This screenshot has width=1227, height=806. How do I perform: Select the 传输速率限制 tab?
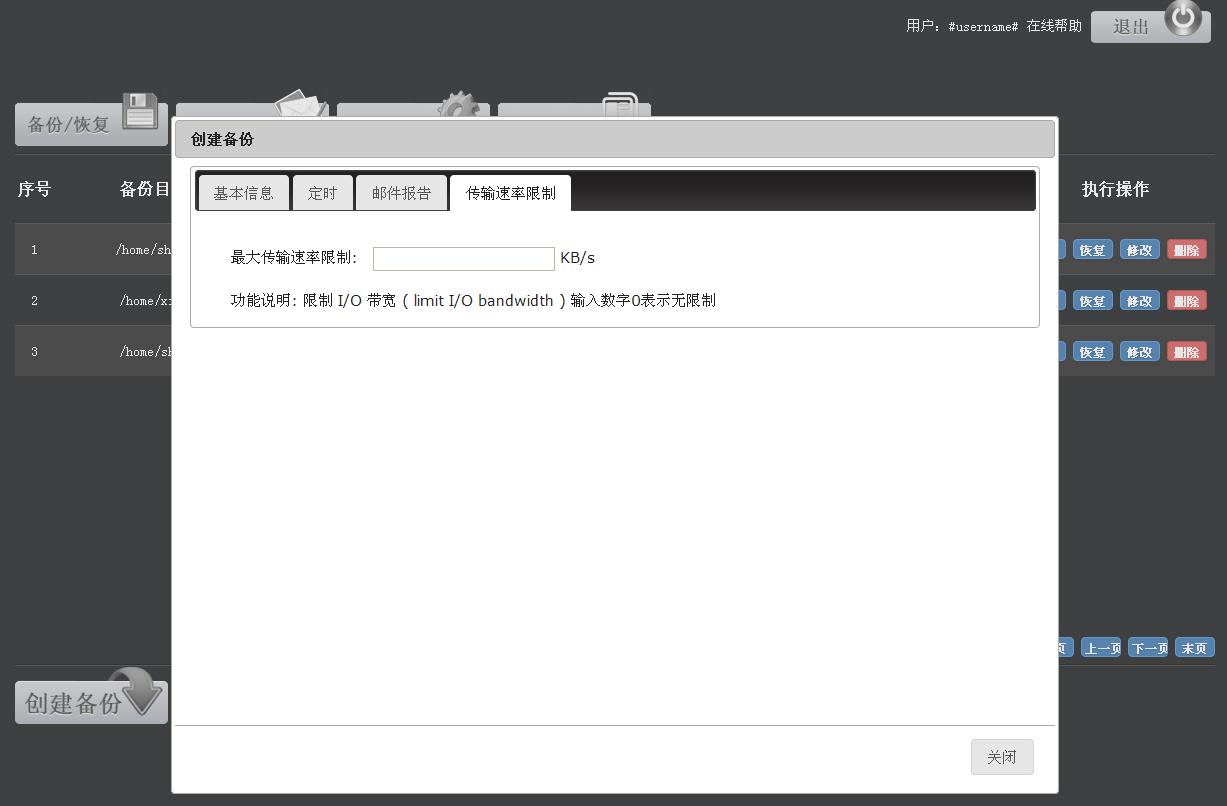tap(510, 193)
